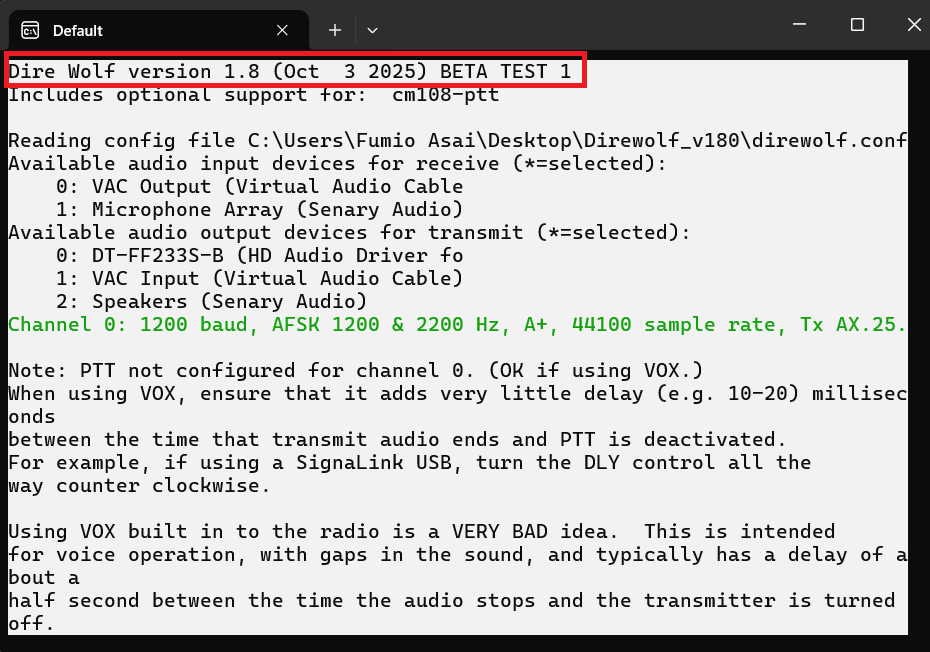
Task: Click 'For example, if using a SignaLink USB' line
Action: point(409,463)
